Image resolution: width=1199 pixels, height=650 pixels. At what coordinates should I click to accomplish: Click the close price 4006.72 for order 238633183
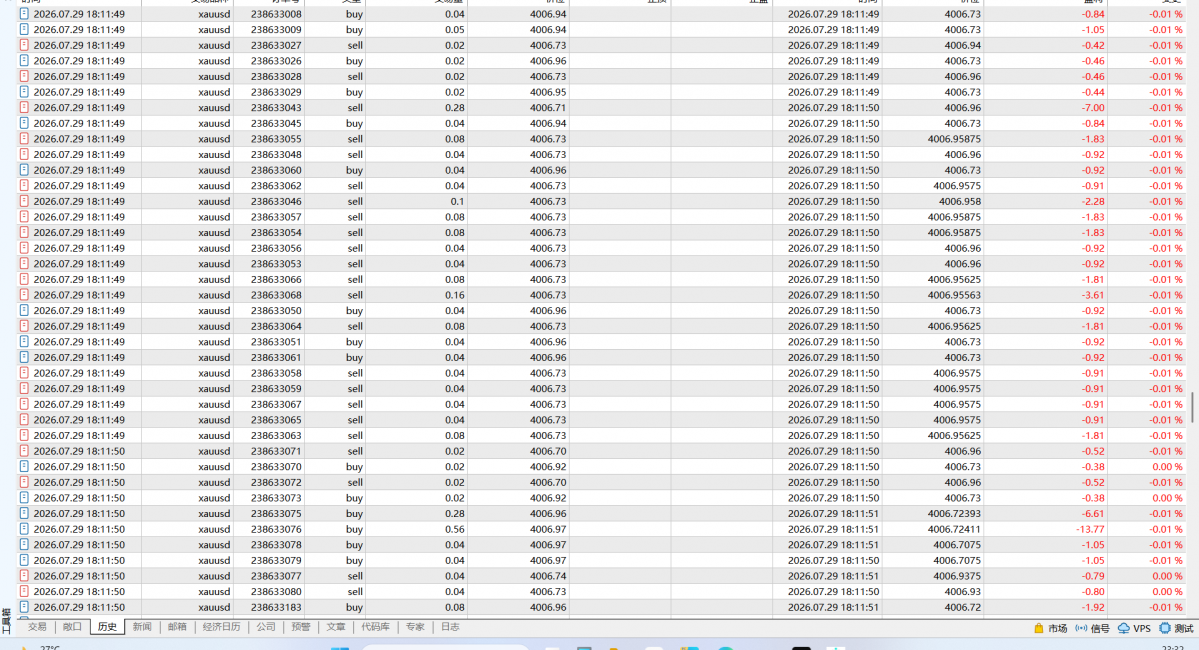(x=963, y=607)
